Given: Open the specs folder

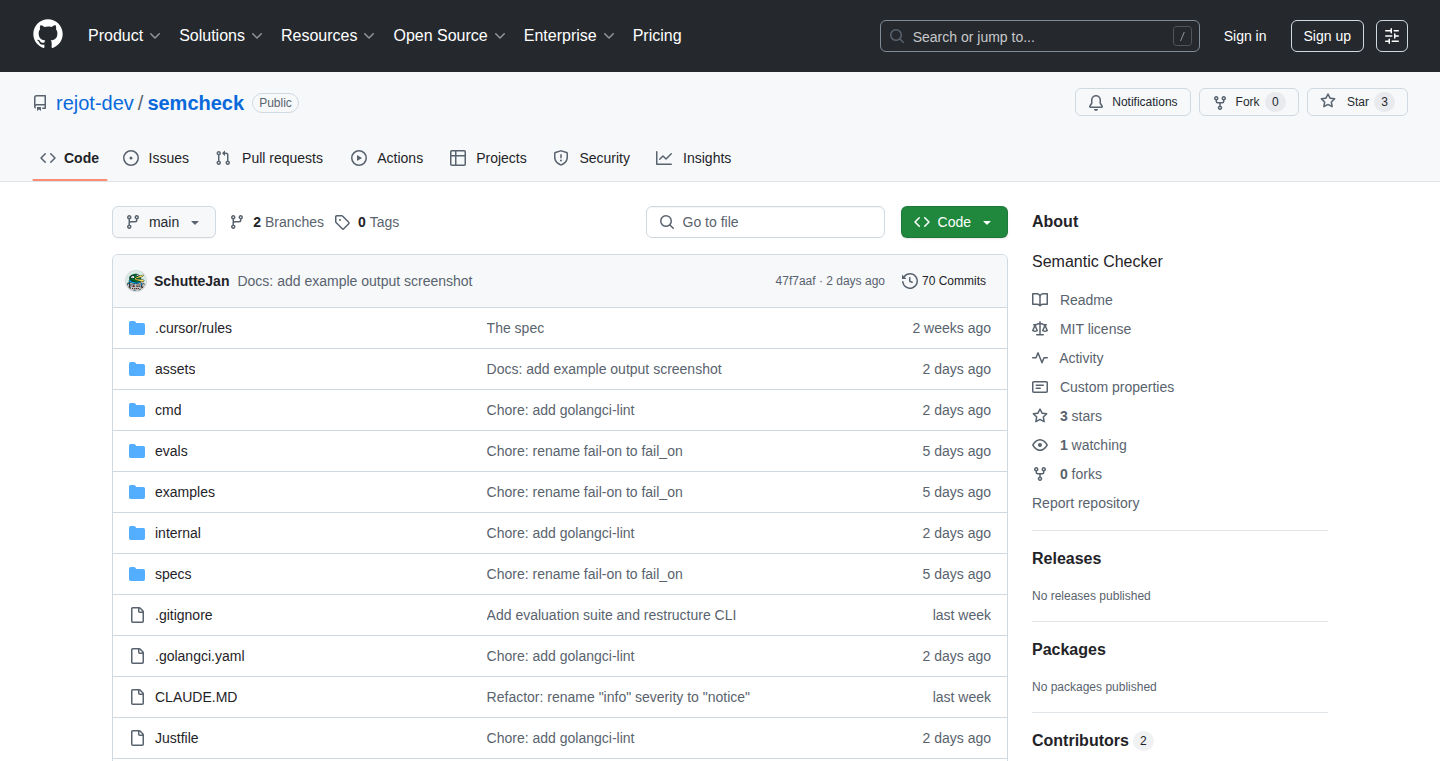Looking at the screenshot, I should (173, 574).
